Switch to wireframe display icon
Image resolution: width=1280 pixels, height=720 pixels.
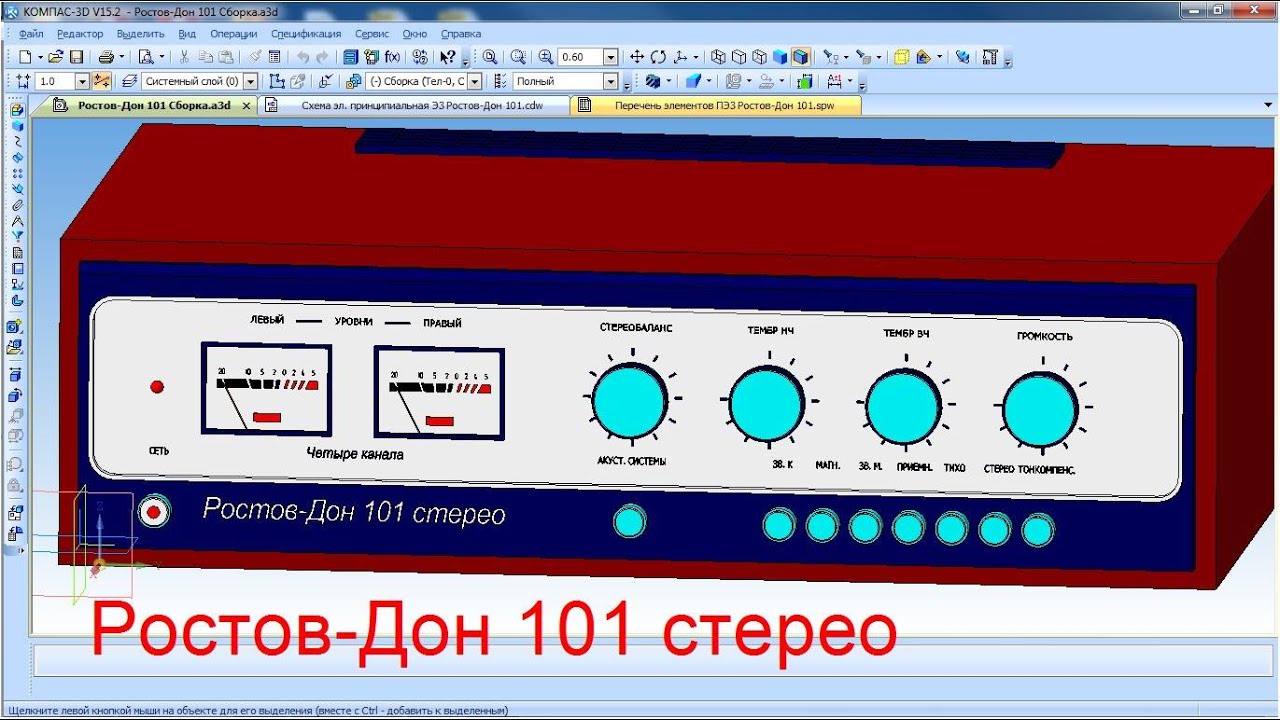[x=718, y=57]
